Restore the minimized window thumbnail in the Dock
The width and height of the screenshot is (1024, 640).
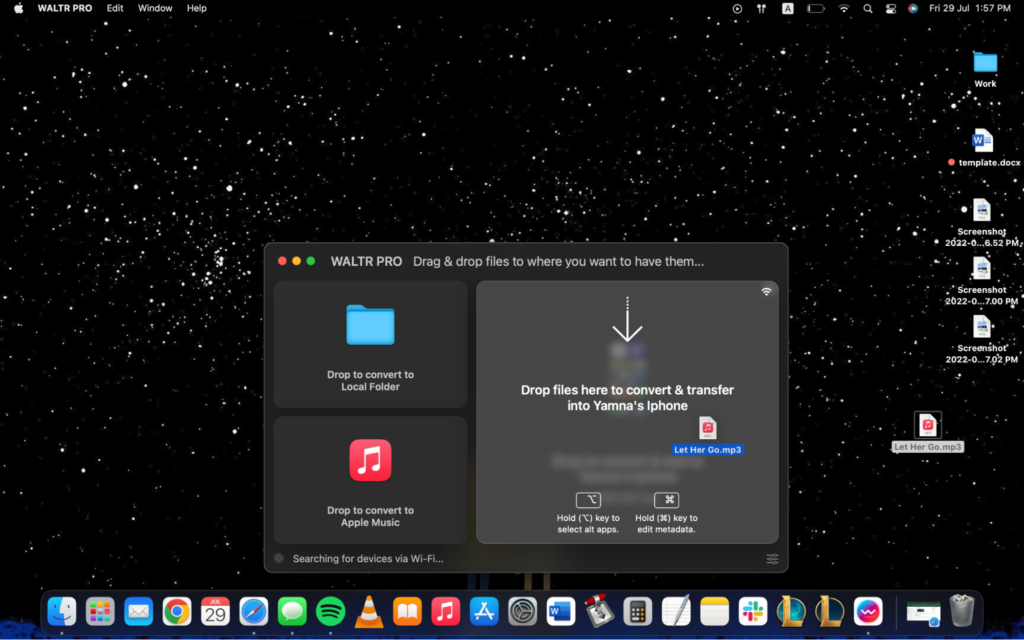(923, 612)
